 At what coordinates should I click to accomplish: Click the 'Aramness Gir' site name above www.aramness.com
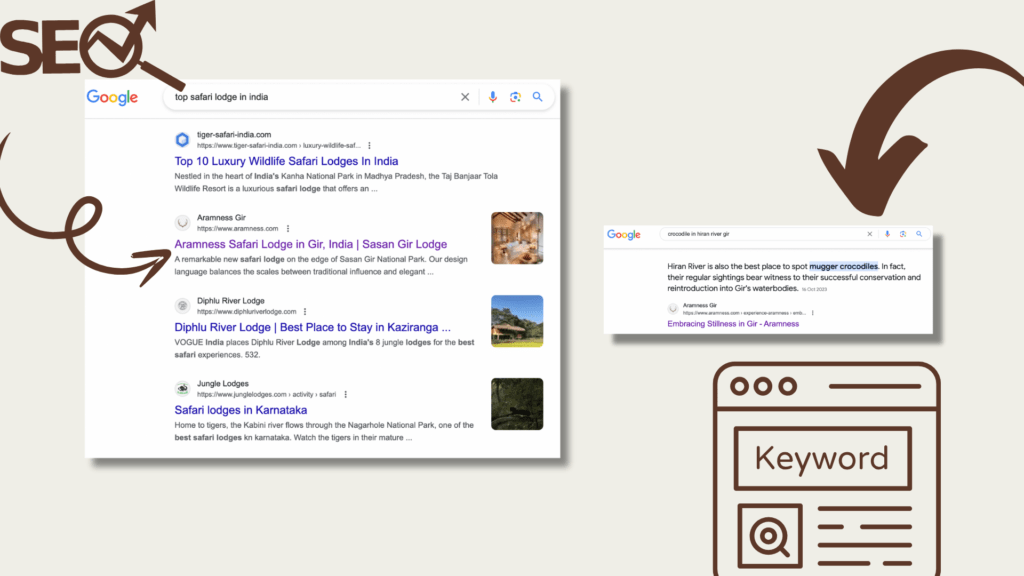[221, 217]
